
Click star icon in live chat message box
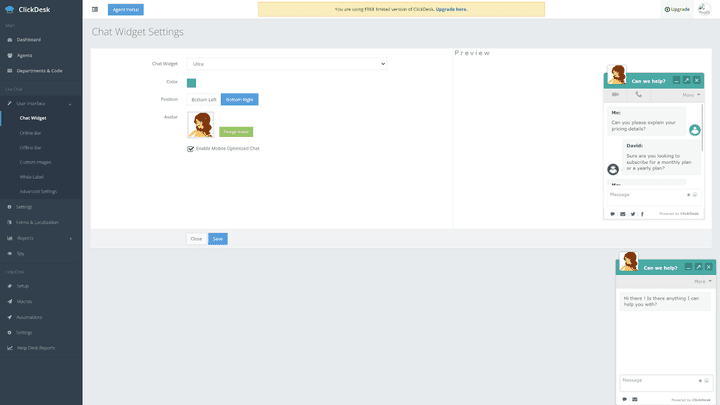(x=700, y=381)
